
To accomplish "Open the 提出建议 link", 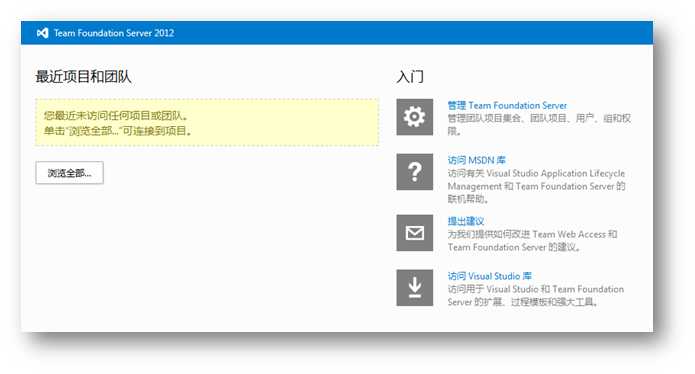I will pyautogui.click(x=465, y=221).
